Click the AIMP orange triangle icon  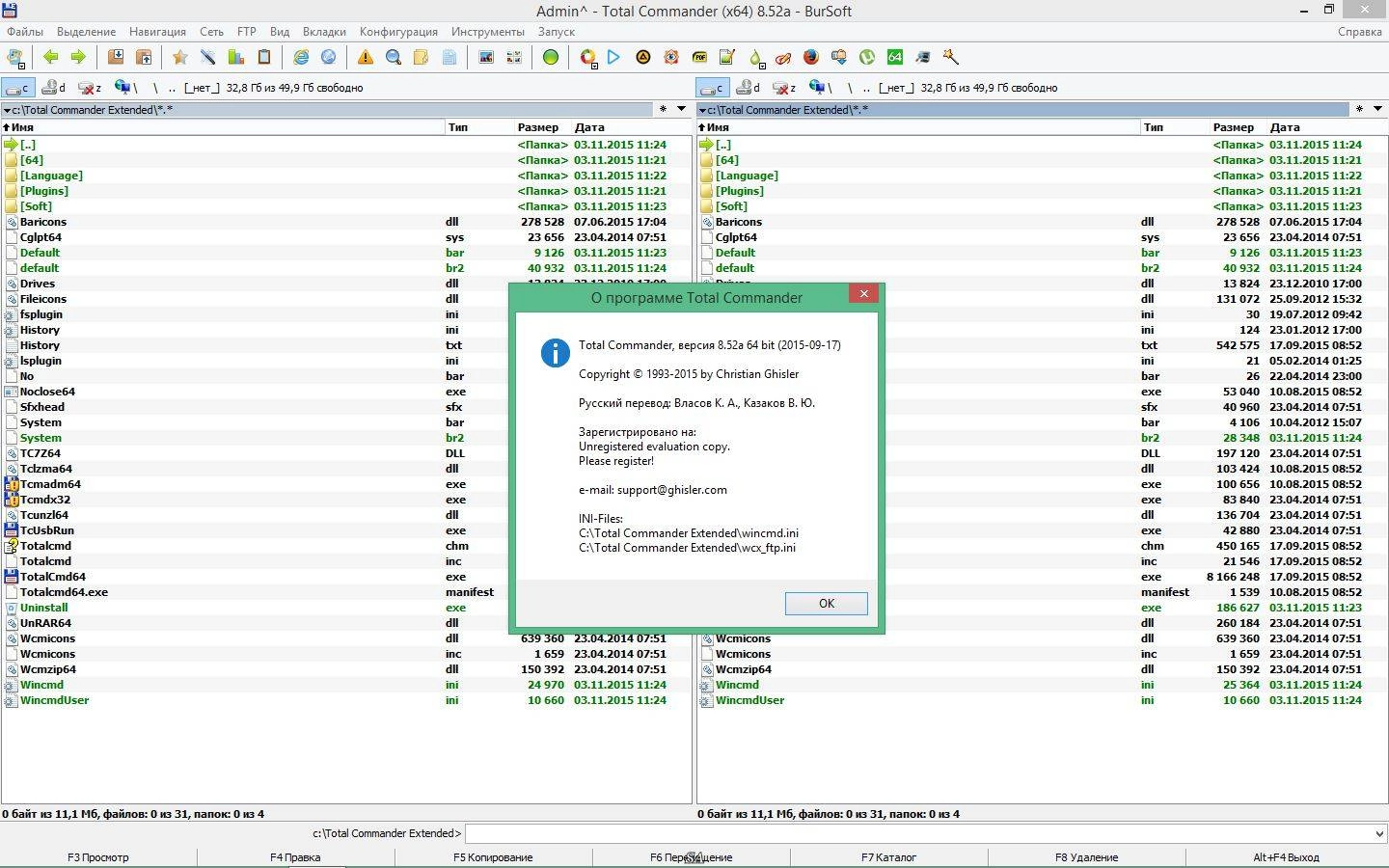643,58
